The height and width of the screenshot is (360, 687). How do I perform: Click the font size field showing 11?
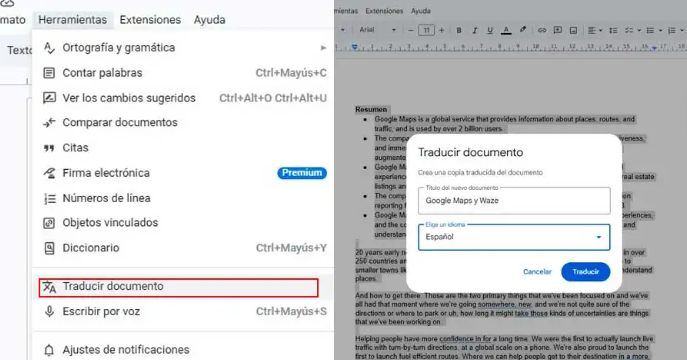point(426,30)
